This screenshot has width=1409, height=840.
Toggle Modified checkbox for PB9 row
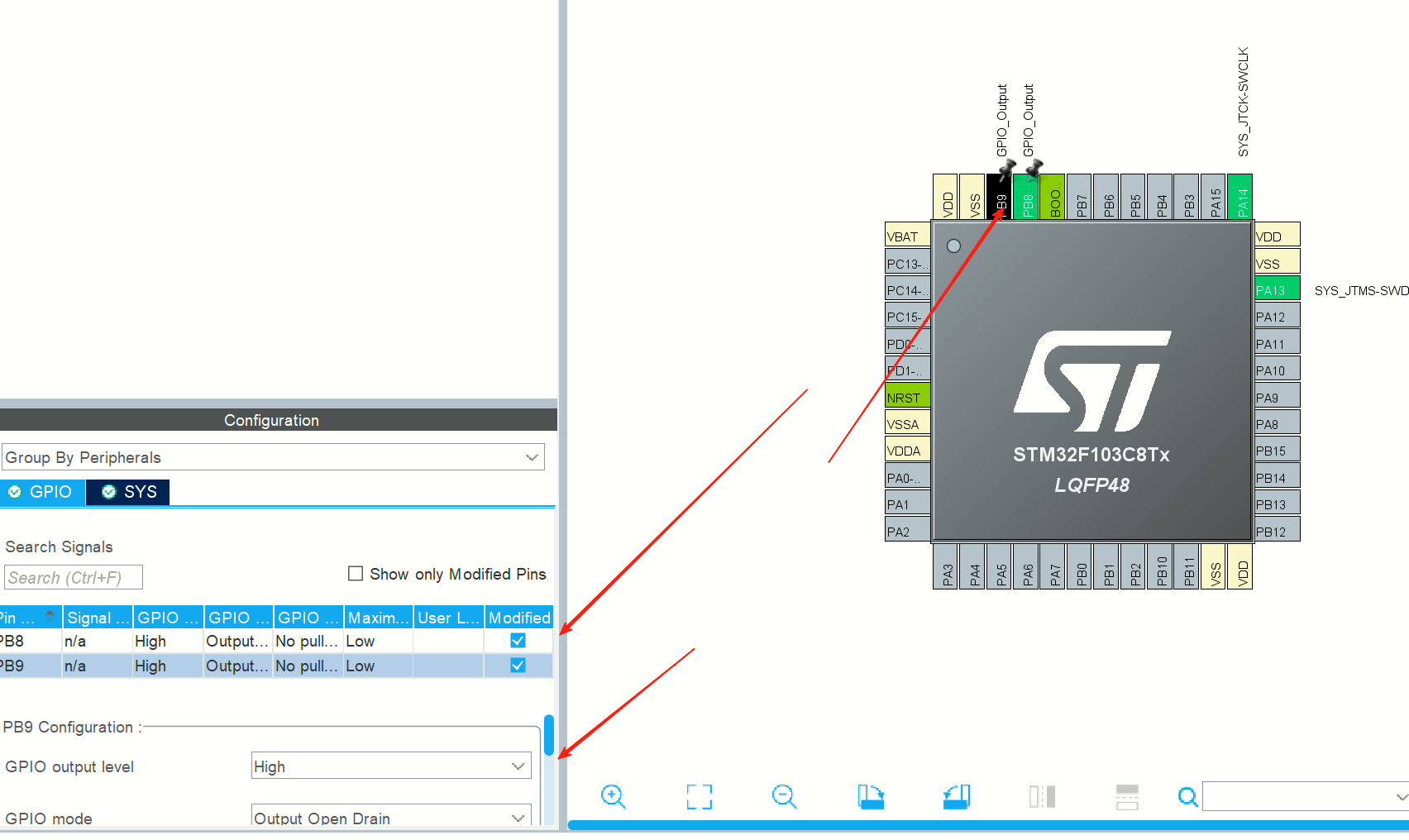pos(518,666)
